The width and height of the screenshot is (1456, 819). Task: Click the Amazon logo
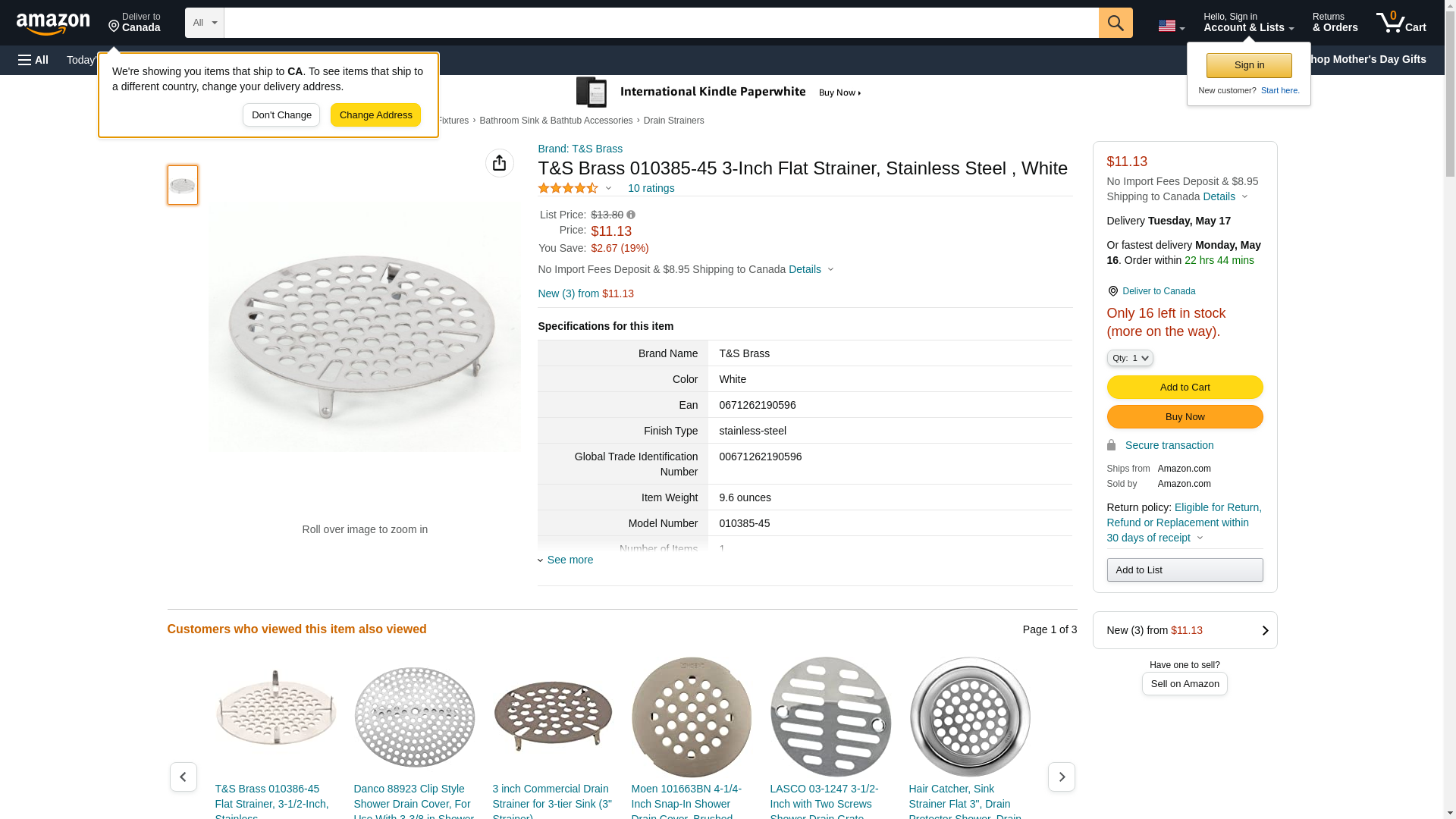click(x=53, y=24)
